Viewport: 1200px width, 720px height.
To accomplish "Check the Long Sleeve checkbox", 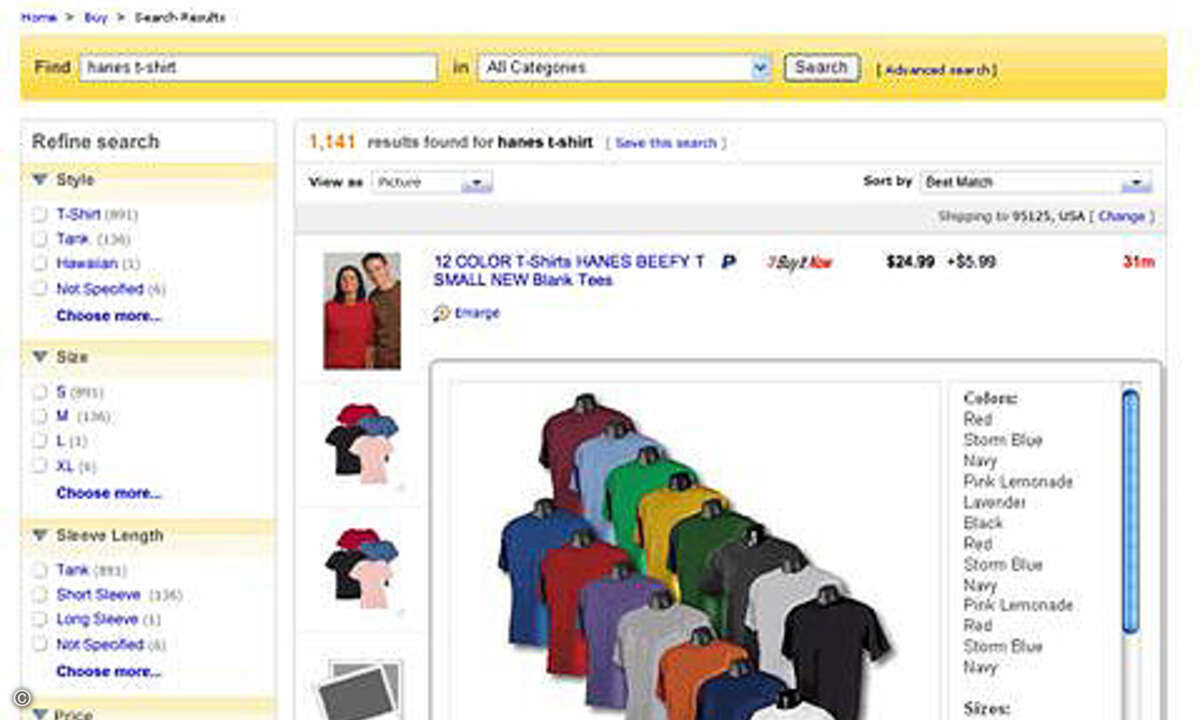I will [40, 620].
